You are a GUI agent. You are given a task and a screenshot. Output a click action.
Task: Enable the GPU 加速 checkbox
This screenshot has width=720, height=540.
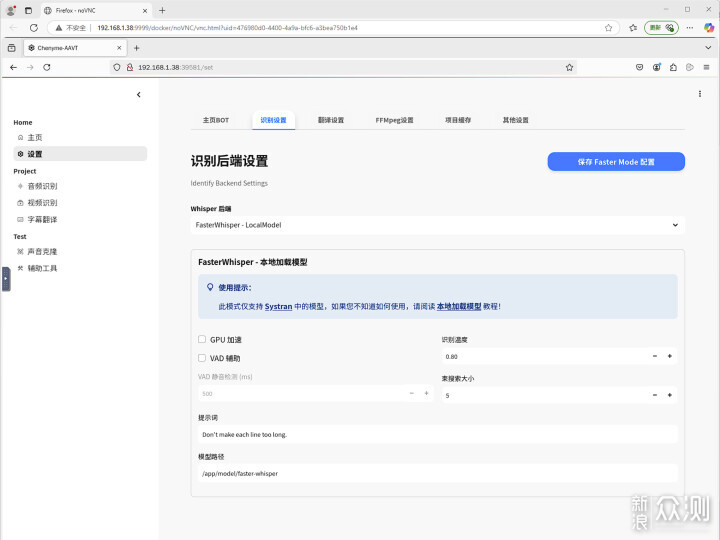pyautogui.click(x=202, y=339)
